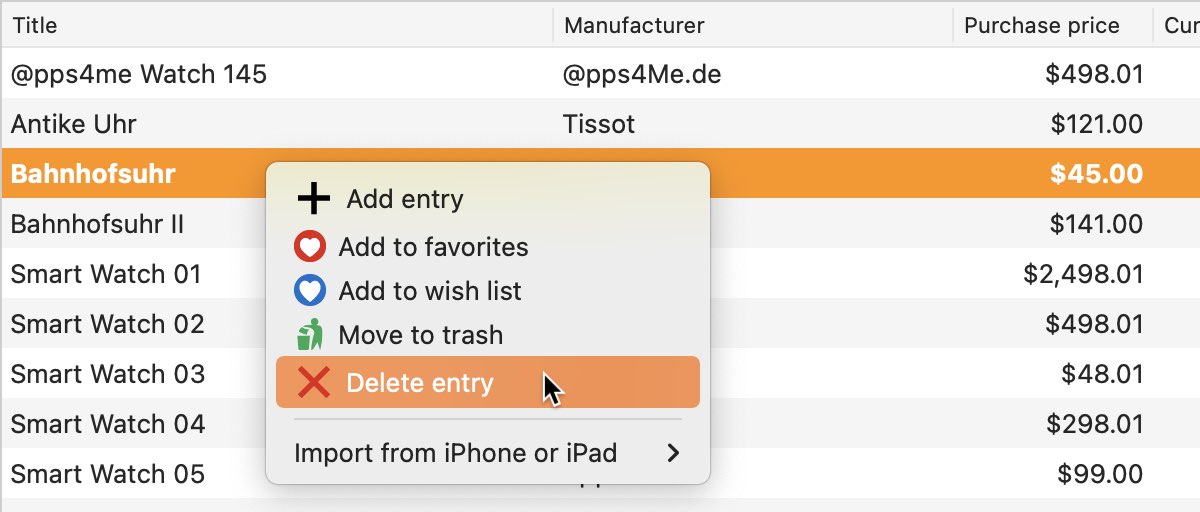The width and height of the screenshot is (1200, 512).
Task: Sort by the Manufacturer column header
Action: point(753,25)
